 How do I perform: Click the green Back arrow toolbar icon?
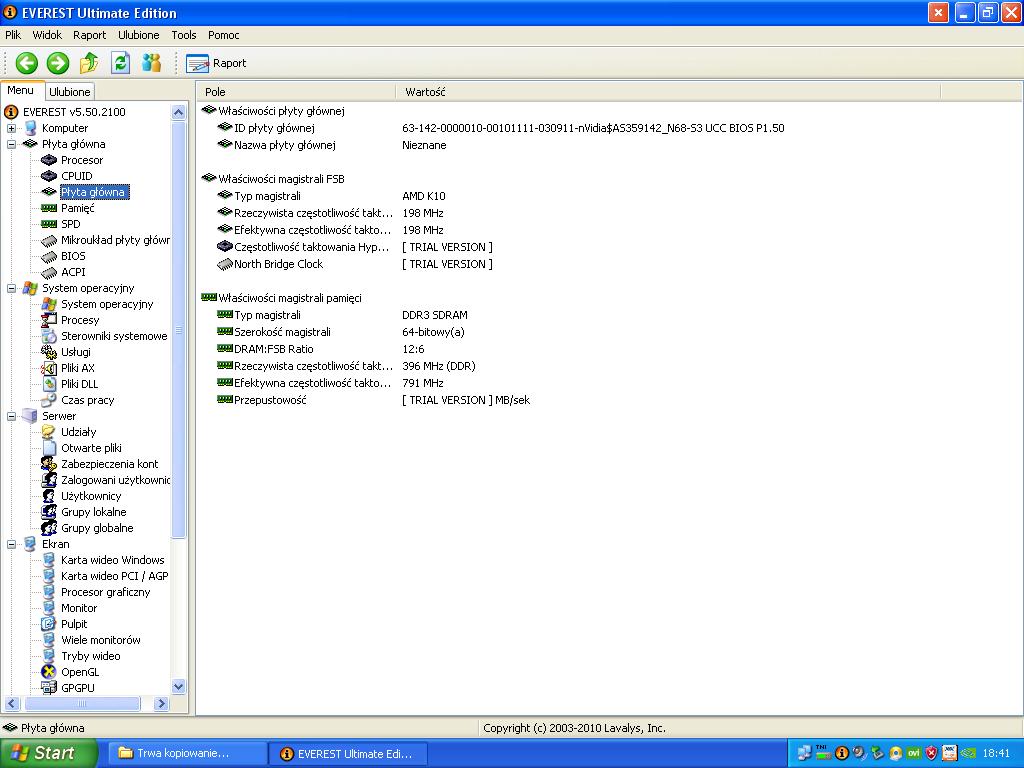(27, 63)
